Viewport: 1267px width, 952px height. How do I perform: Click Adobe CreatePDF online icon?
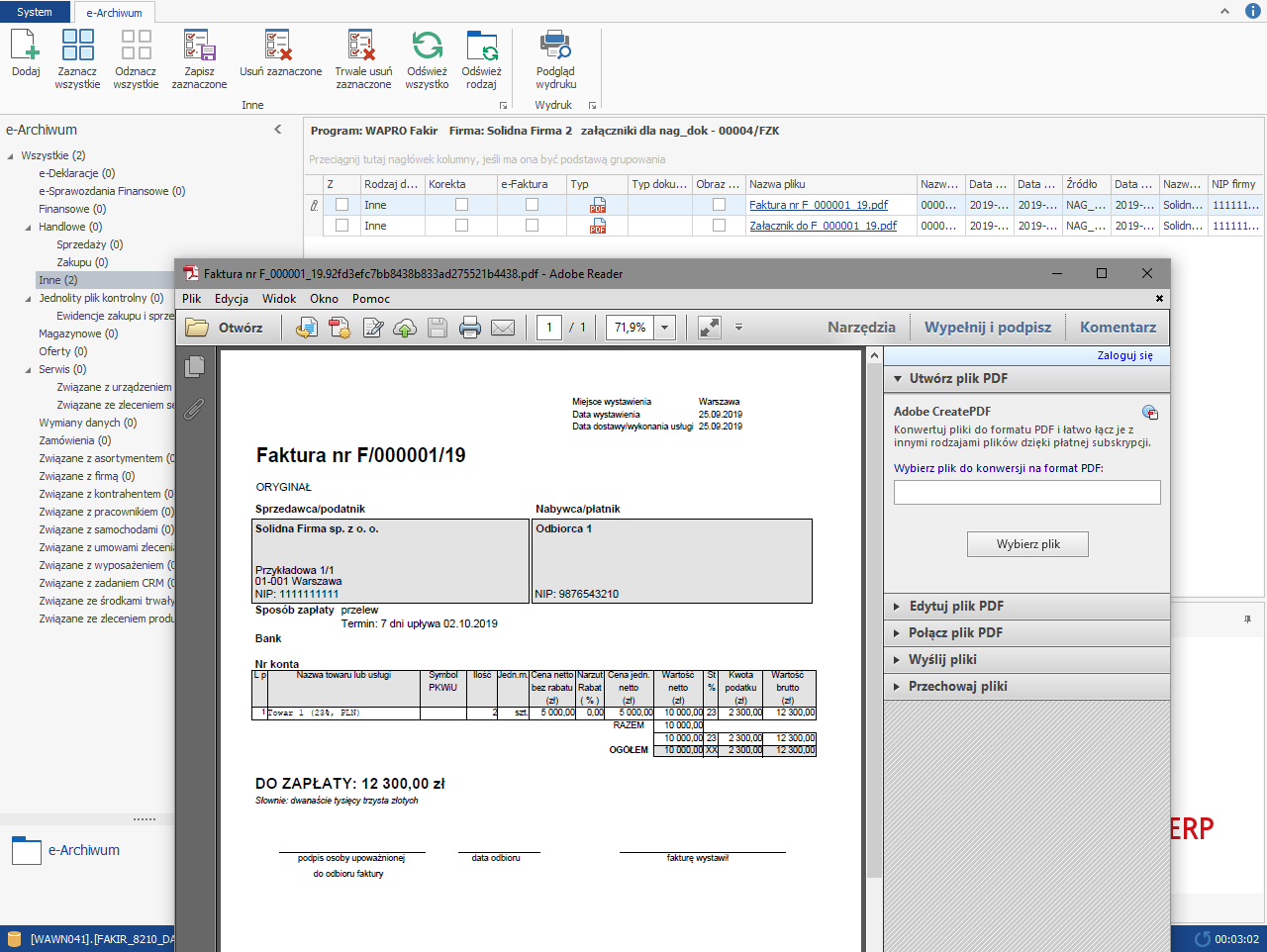[x=1149, y=413]
